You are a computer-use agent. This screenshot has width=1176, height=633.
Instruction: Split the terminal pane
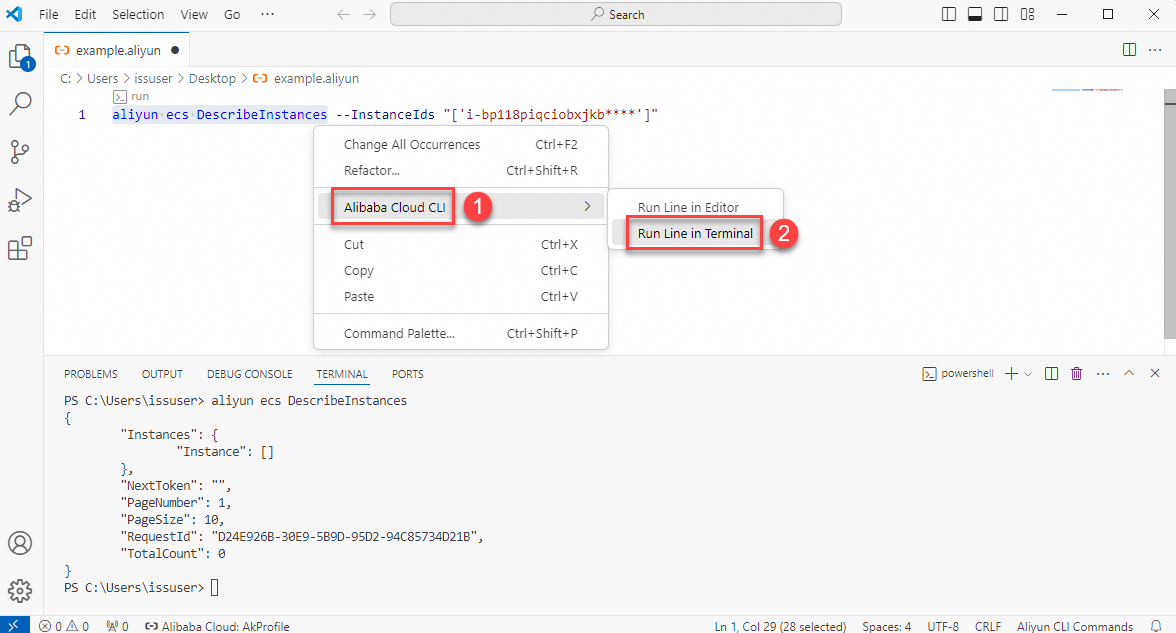click(1052, 374)
